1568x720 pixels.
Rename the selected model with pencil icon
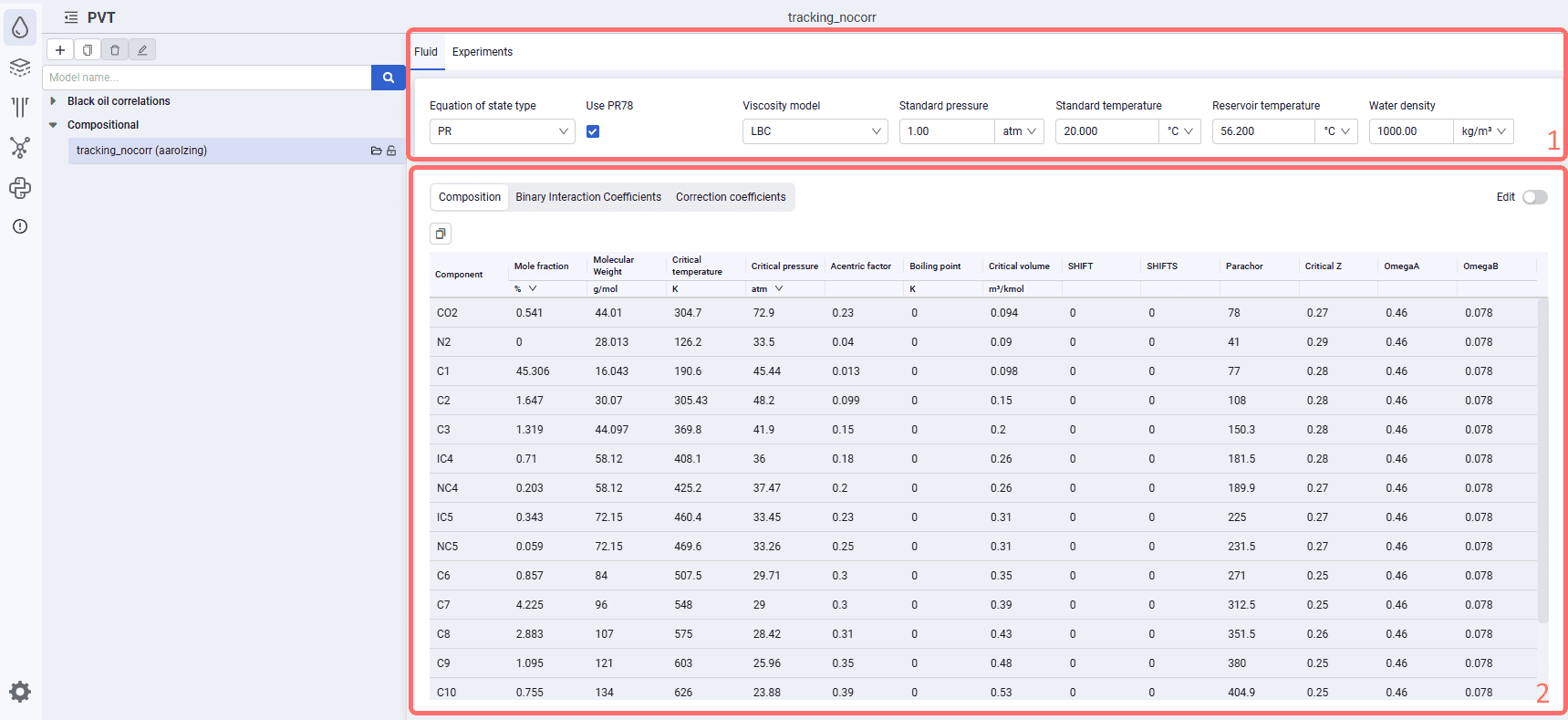pyautogui.click(x=142, y=50)
